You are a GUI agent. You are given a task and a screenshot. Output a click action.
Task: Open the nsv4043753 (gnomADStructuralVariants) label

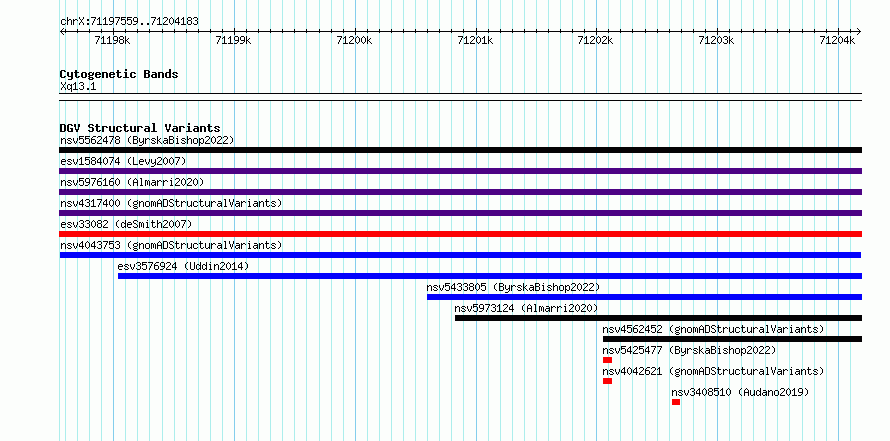(x=171, y=245)
